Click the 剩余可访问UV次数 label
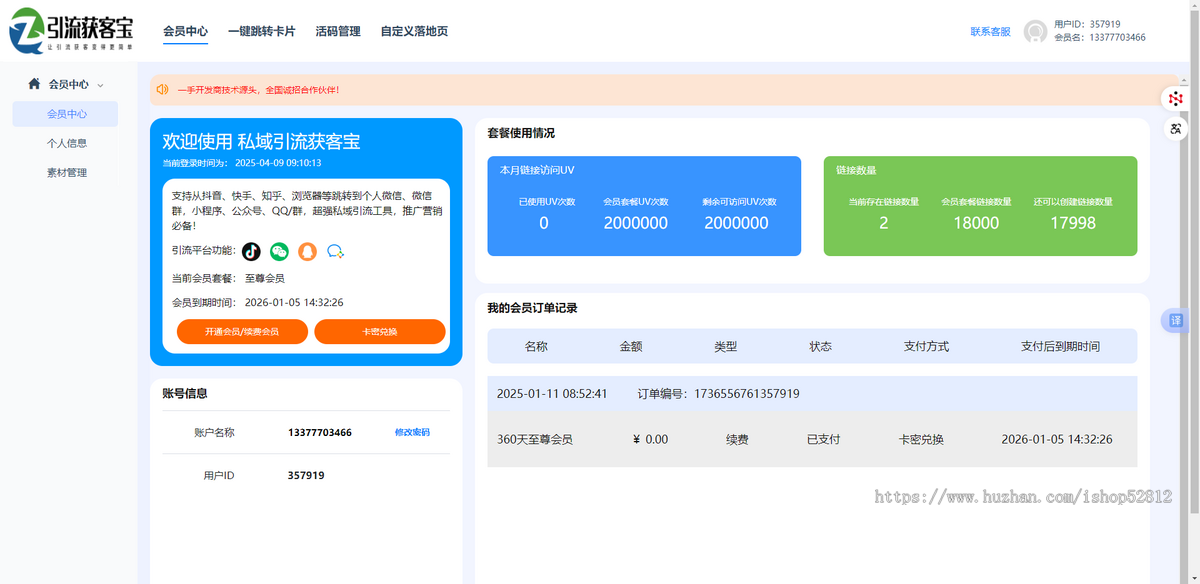 tap(737, 201)
